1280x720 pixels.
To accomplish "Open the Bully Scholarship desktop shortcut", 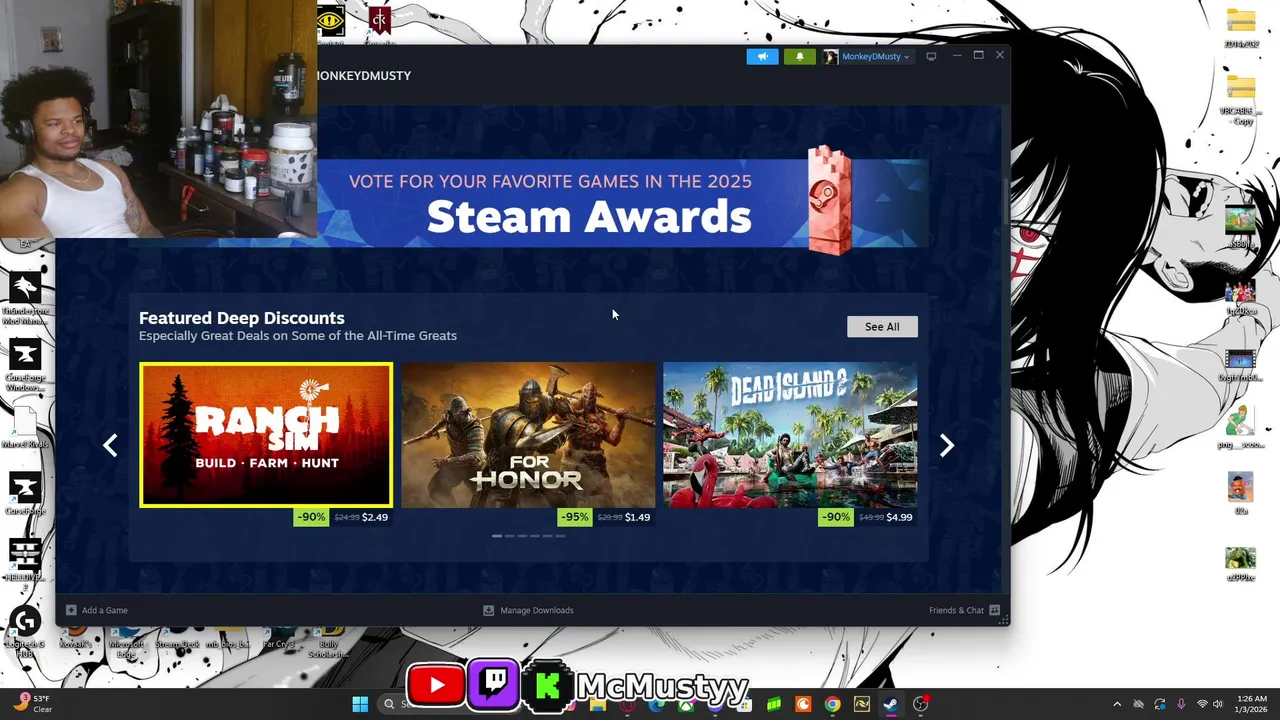I will pyautogui.click(x=329, y=644).
